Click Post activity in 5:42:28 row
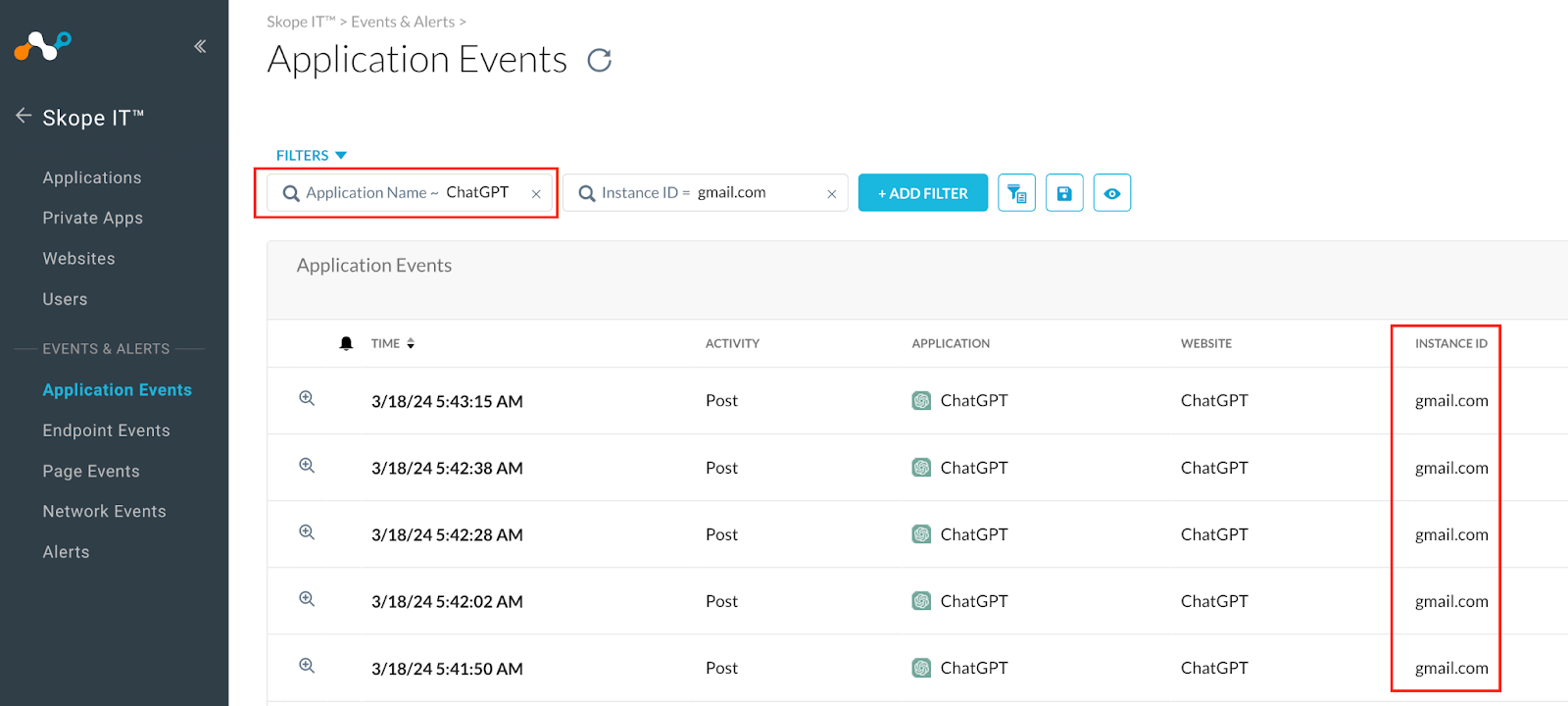 (721, 534)
